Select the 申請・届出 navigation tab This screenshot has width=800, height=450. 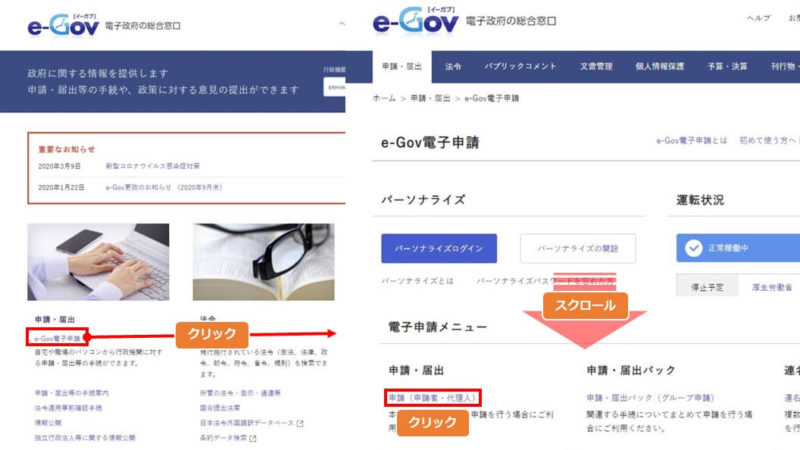[x=402, y=66]
